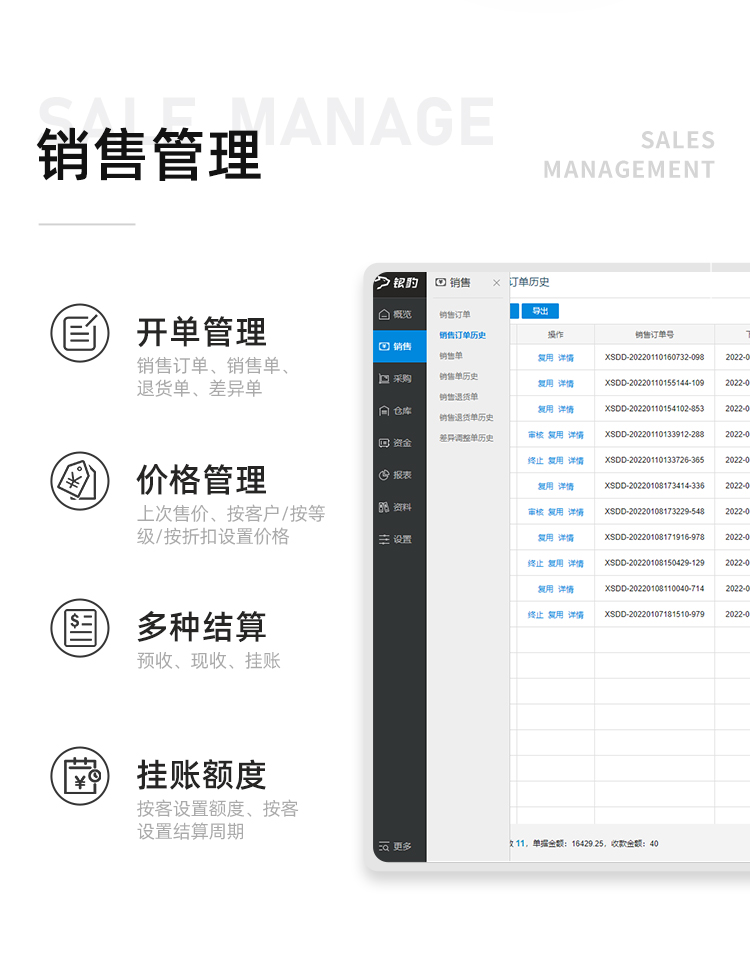
Task: Click 复用 for order XSDD-20220110160732-098
Action: coord(545,358)
